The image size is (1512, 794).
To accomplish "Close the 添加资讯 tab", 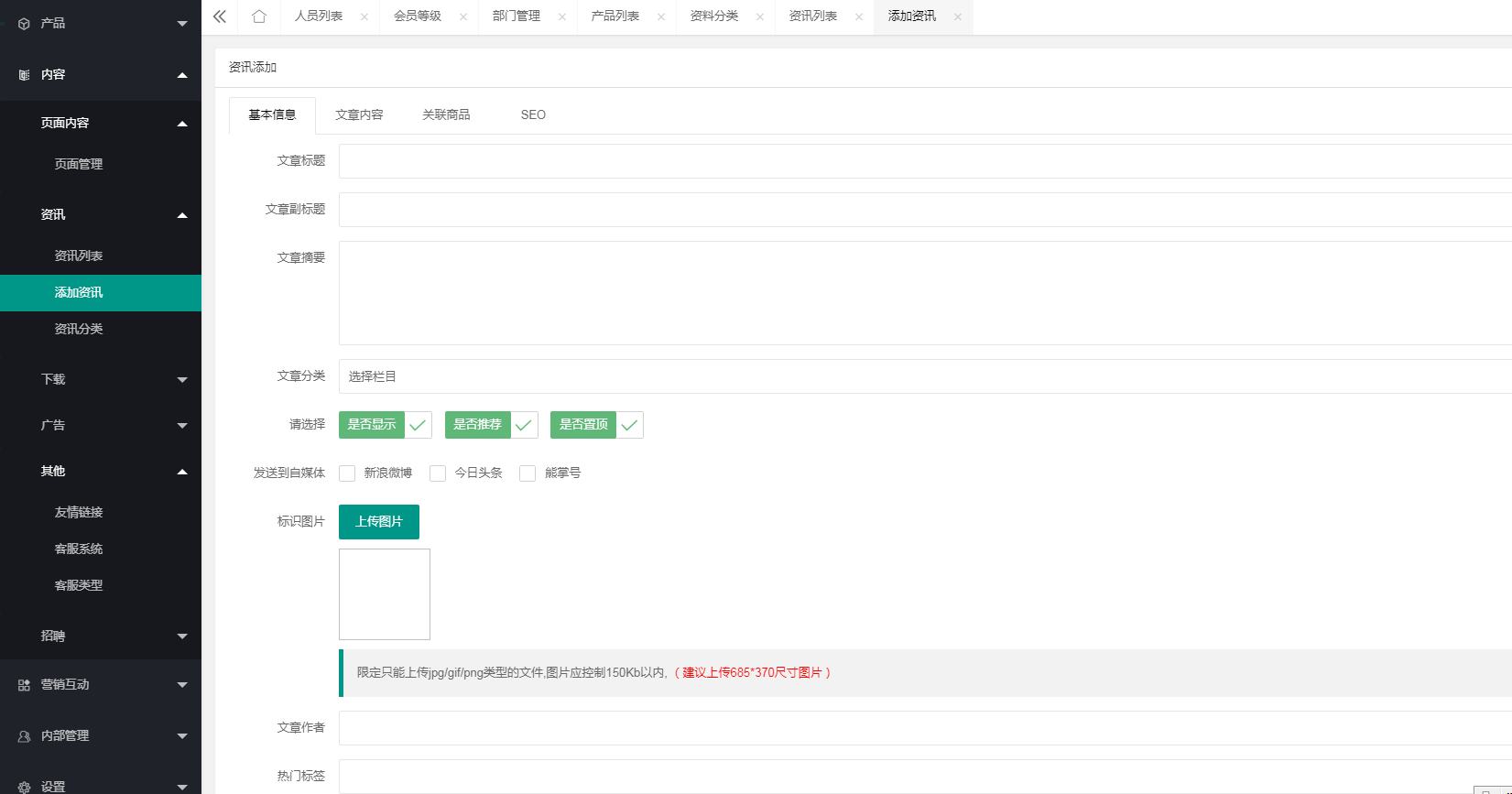I will pyautogui.click(x=958, y=16).
